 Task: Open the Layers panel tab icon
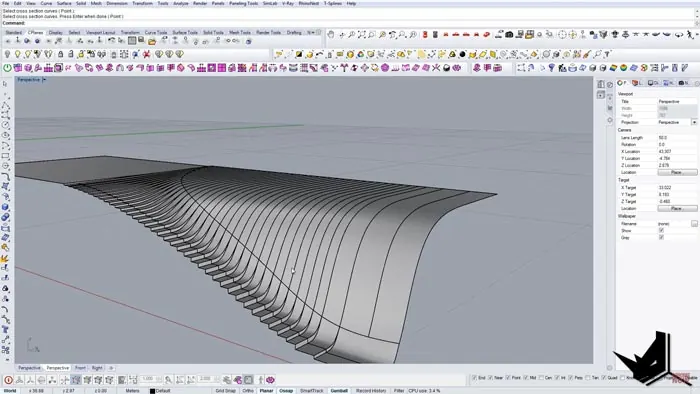coord(636,83)
